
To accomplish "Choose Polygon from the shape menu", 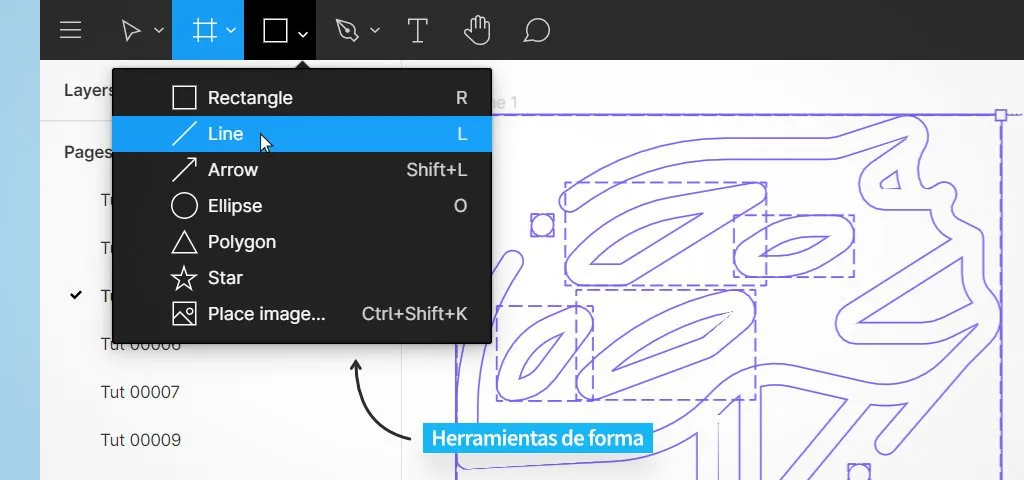I will pos(302,242).
